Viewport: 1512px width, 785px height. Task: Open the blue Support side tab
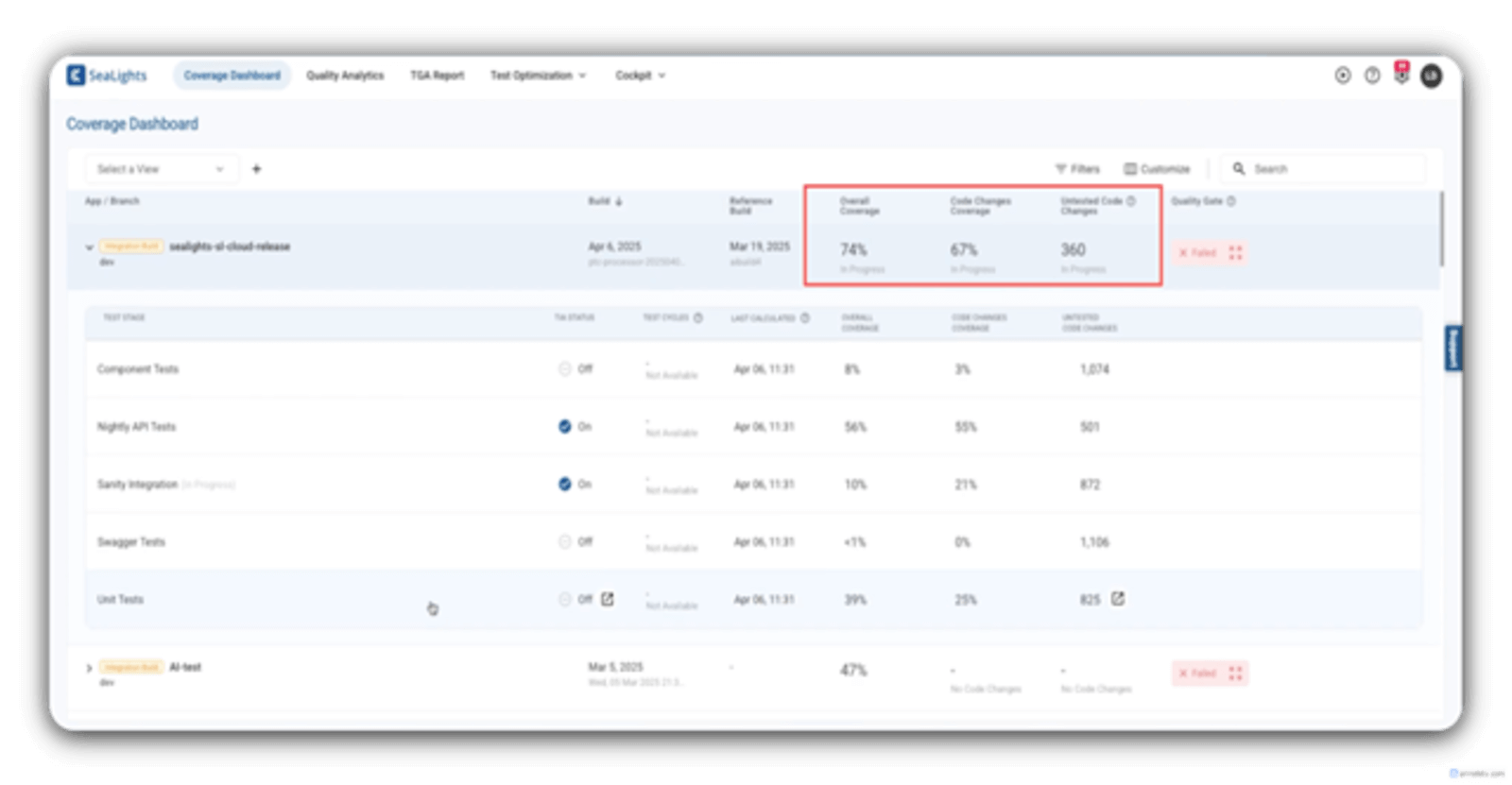(x=1453, y=349)
